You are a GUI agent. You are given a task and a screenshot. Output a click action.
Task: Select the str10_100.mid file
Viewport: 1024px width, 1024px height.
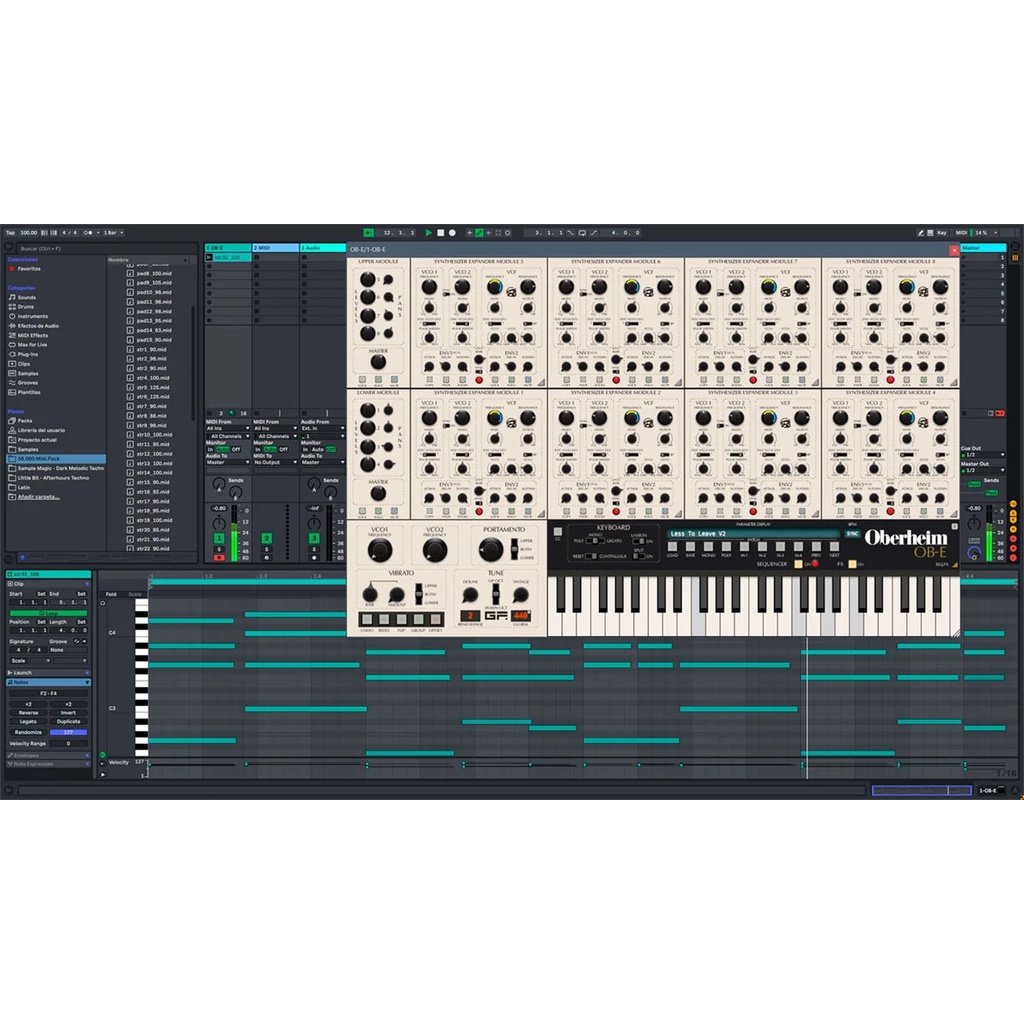[x=154, y=434]
